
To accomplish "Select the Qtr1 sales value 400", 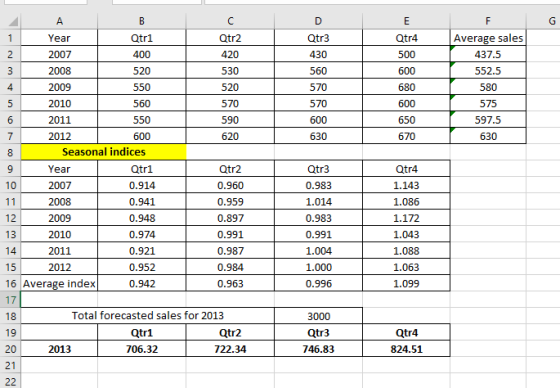I will [142, 54].
